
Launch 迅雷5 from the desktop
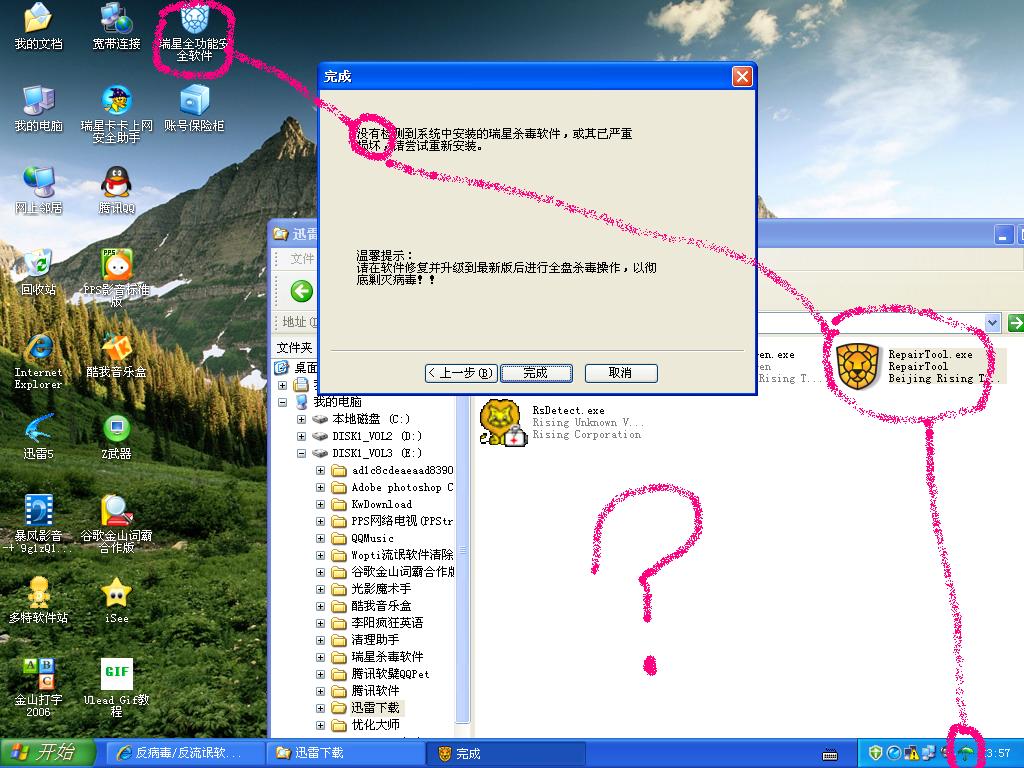pyautogui.click(x=39, y=436)
